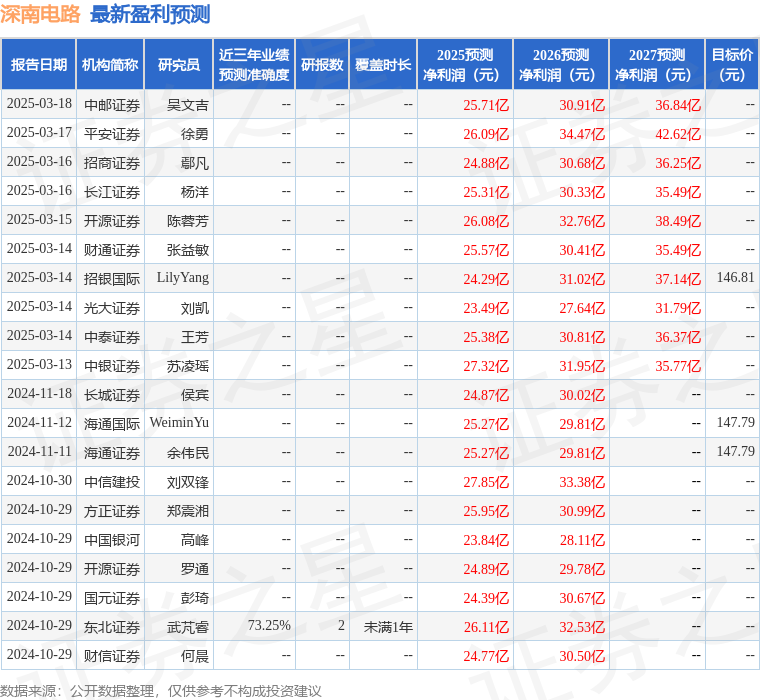Select the 目标价 column header

coord(732,64)
